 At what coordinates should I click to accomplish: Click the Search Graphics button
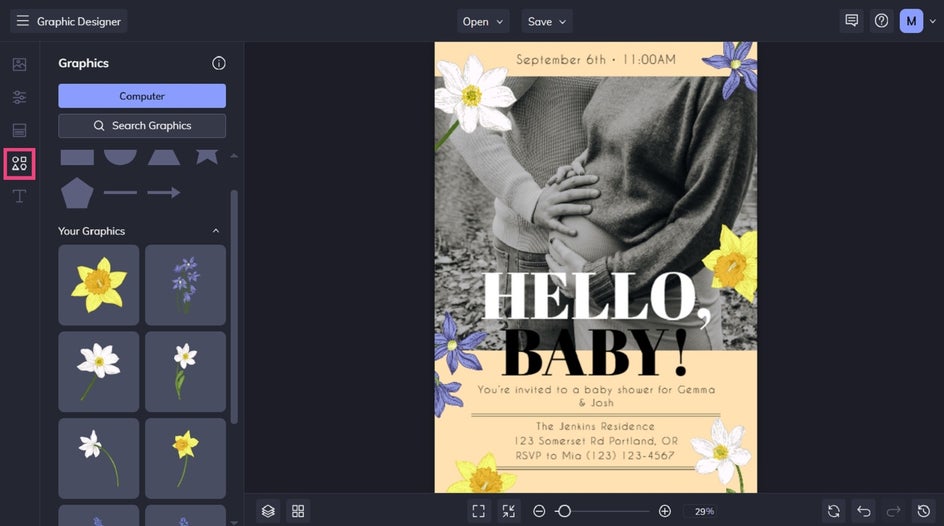click(142, 126)
